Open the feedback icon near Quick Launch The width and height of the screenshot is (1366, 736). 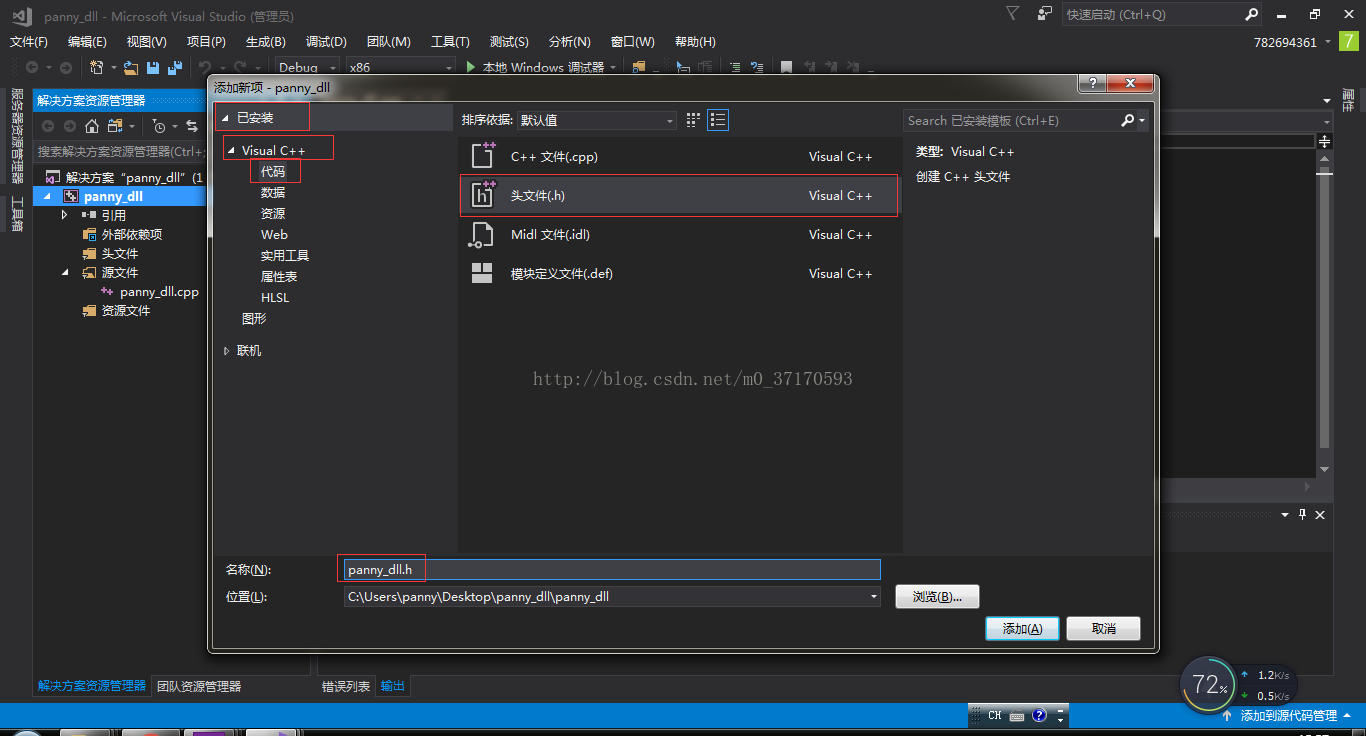tap(1045, 13)
